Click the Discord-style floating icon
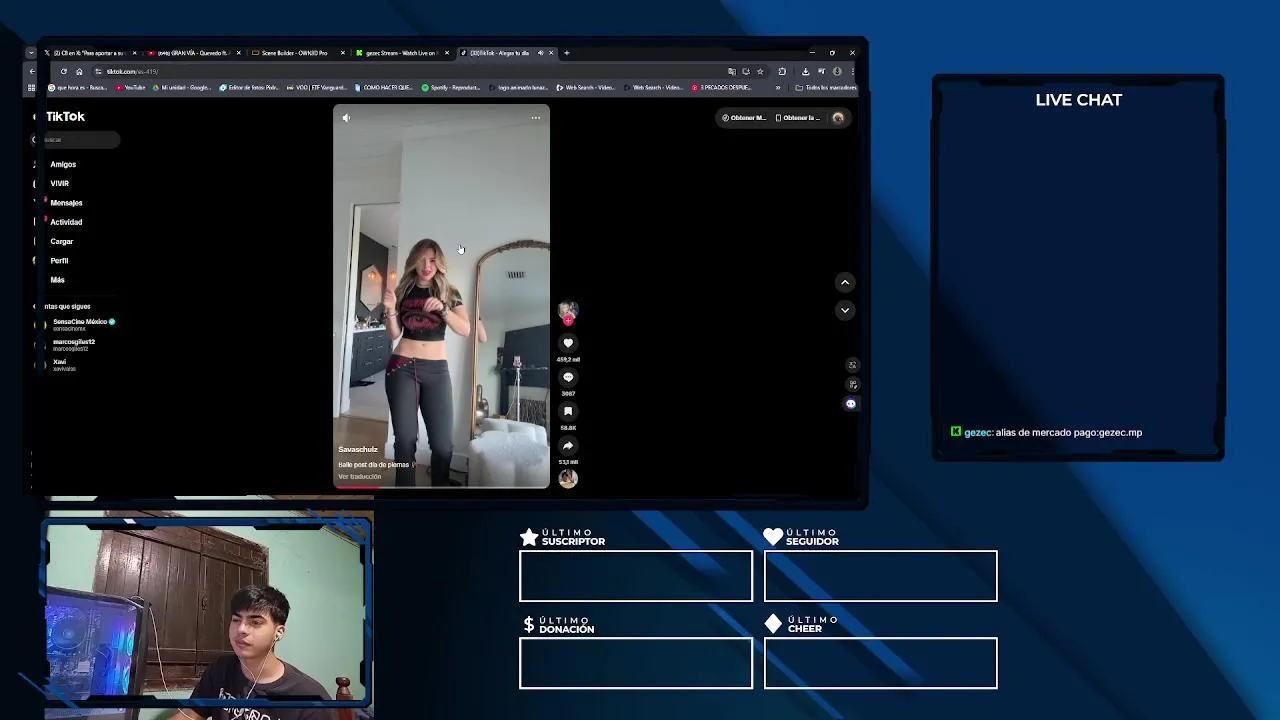 [851, 404]
